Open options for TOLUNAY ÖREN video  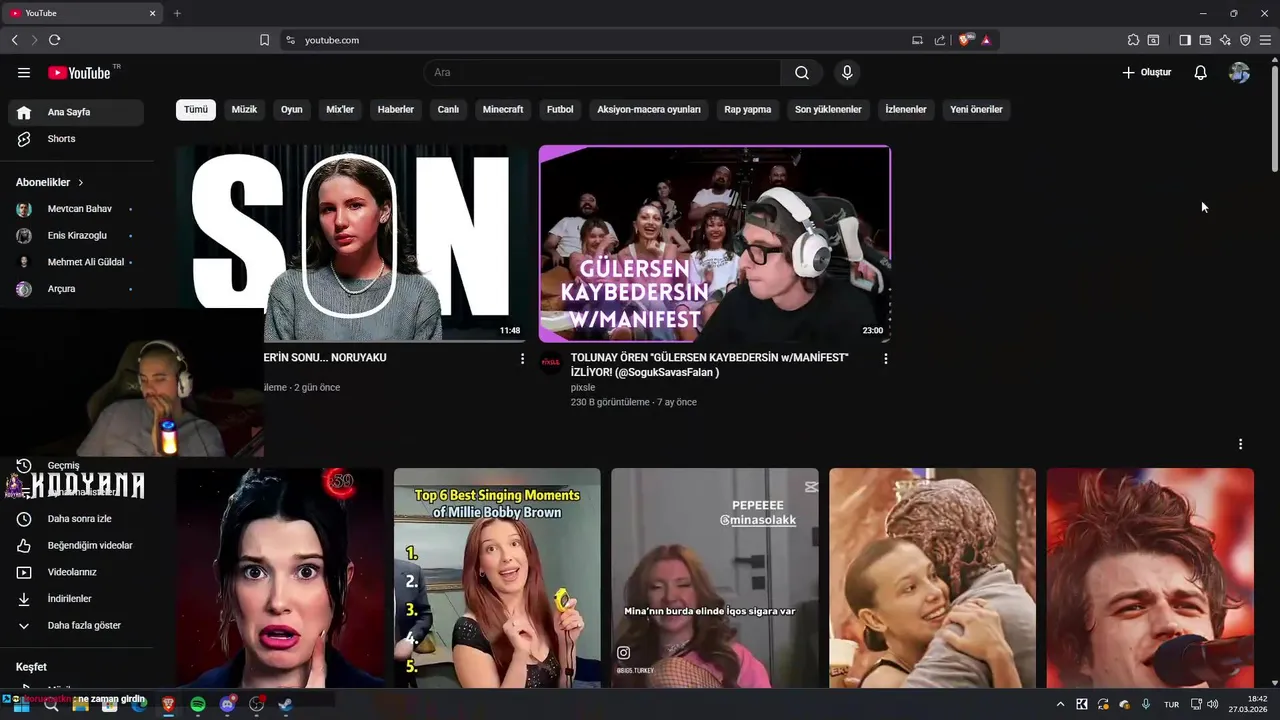coord(885,359)
